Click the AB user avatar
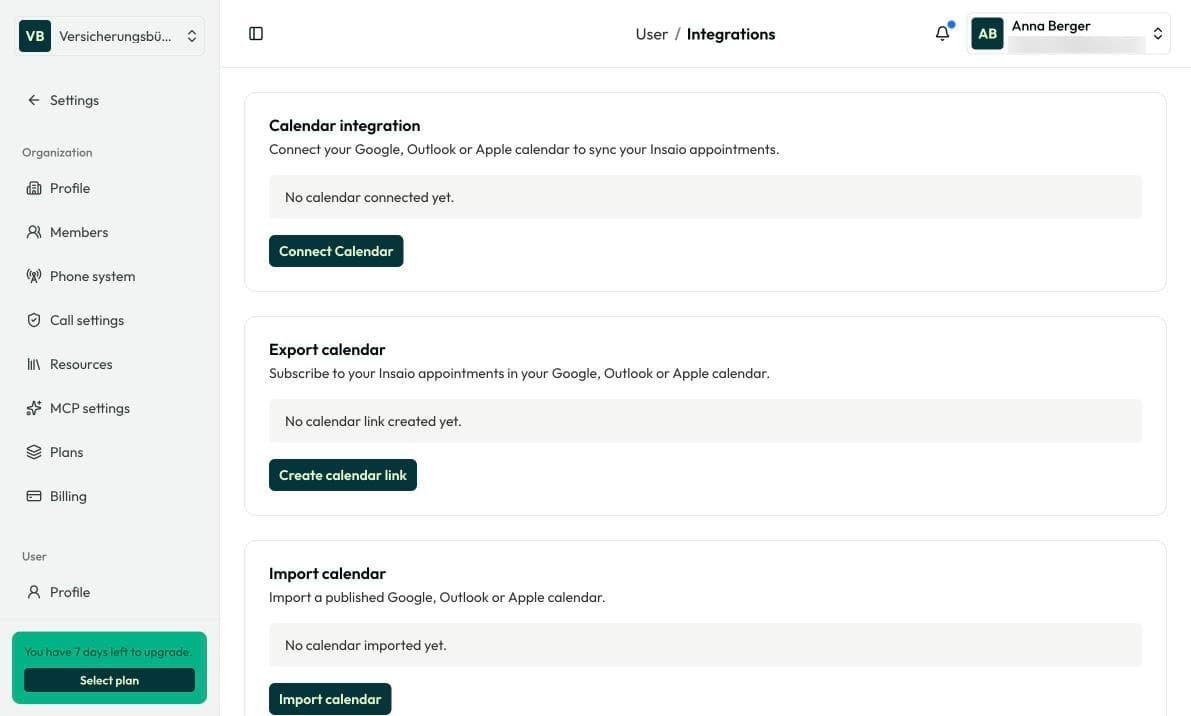1191x716 pixels. pyautogui.click(x=987, y=33)
